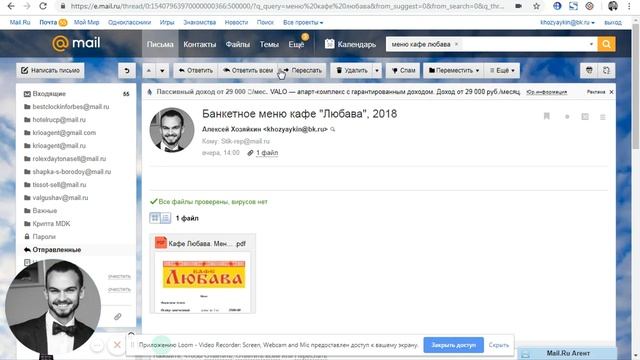Open the Файлы tab
Screen dimensions: 640x360
(x=238, y=44)
